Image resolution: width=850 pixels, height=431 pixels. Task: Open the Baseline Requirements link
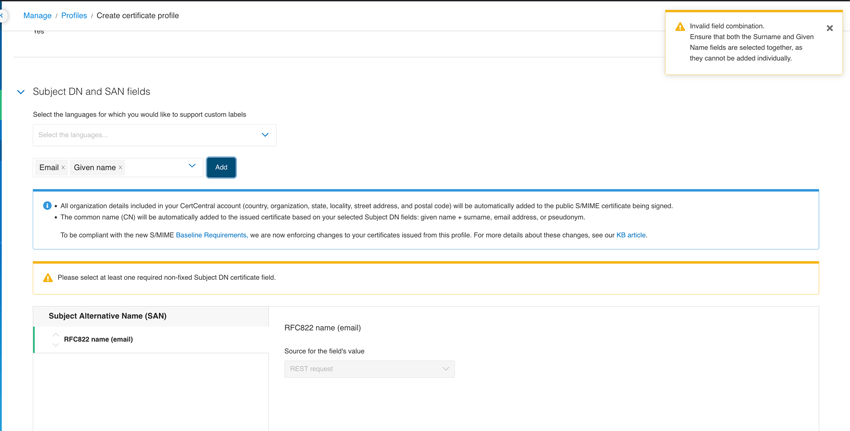click(211, 235)
